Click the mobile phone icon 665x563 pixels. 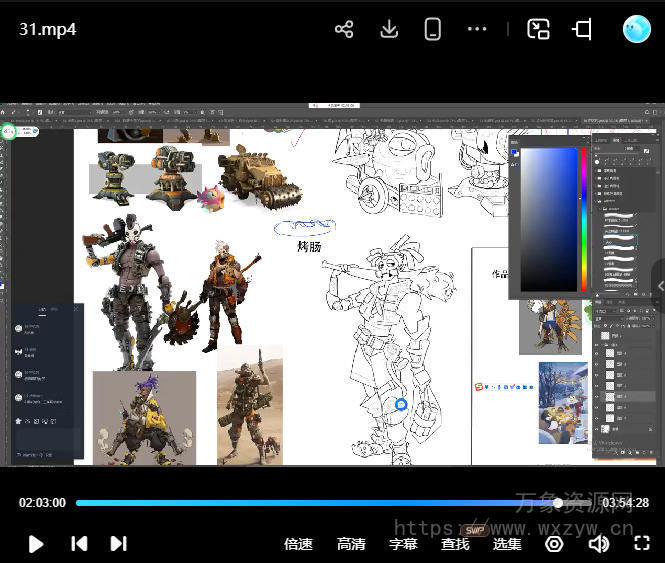[x=433, y=29]
